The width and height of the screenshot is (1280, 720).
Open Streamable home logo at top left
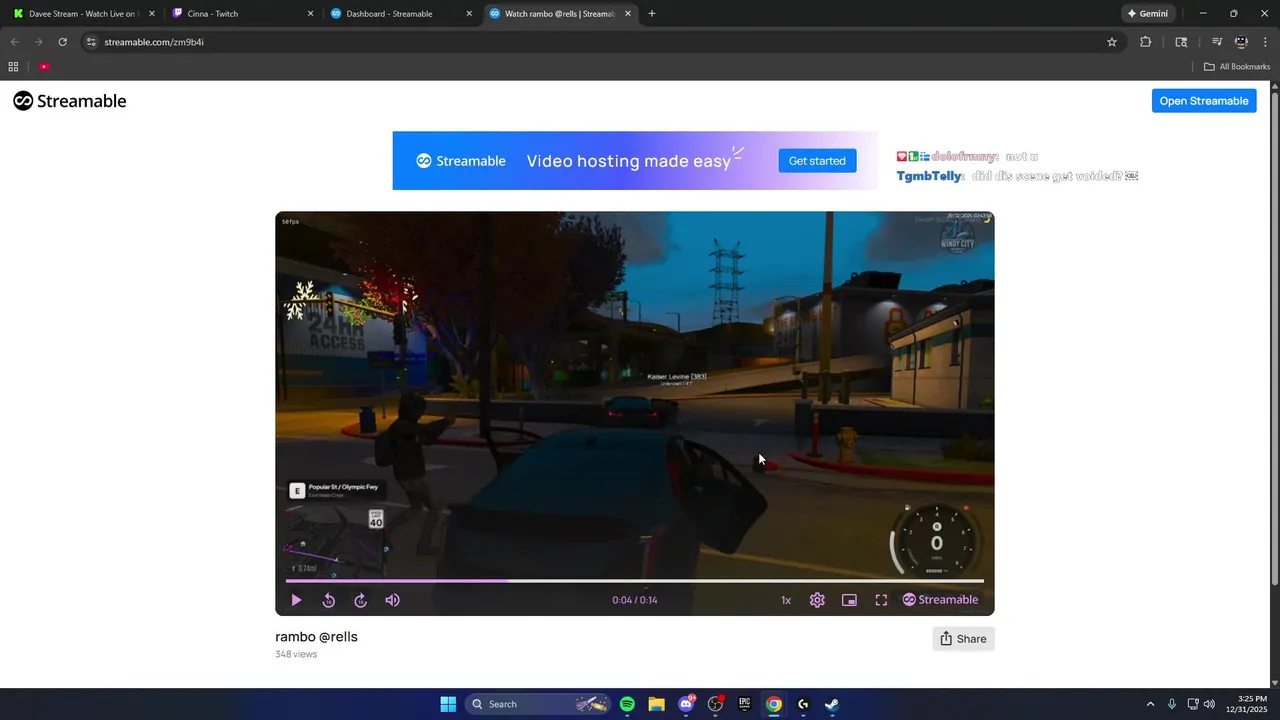coord(70,101)
